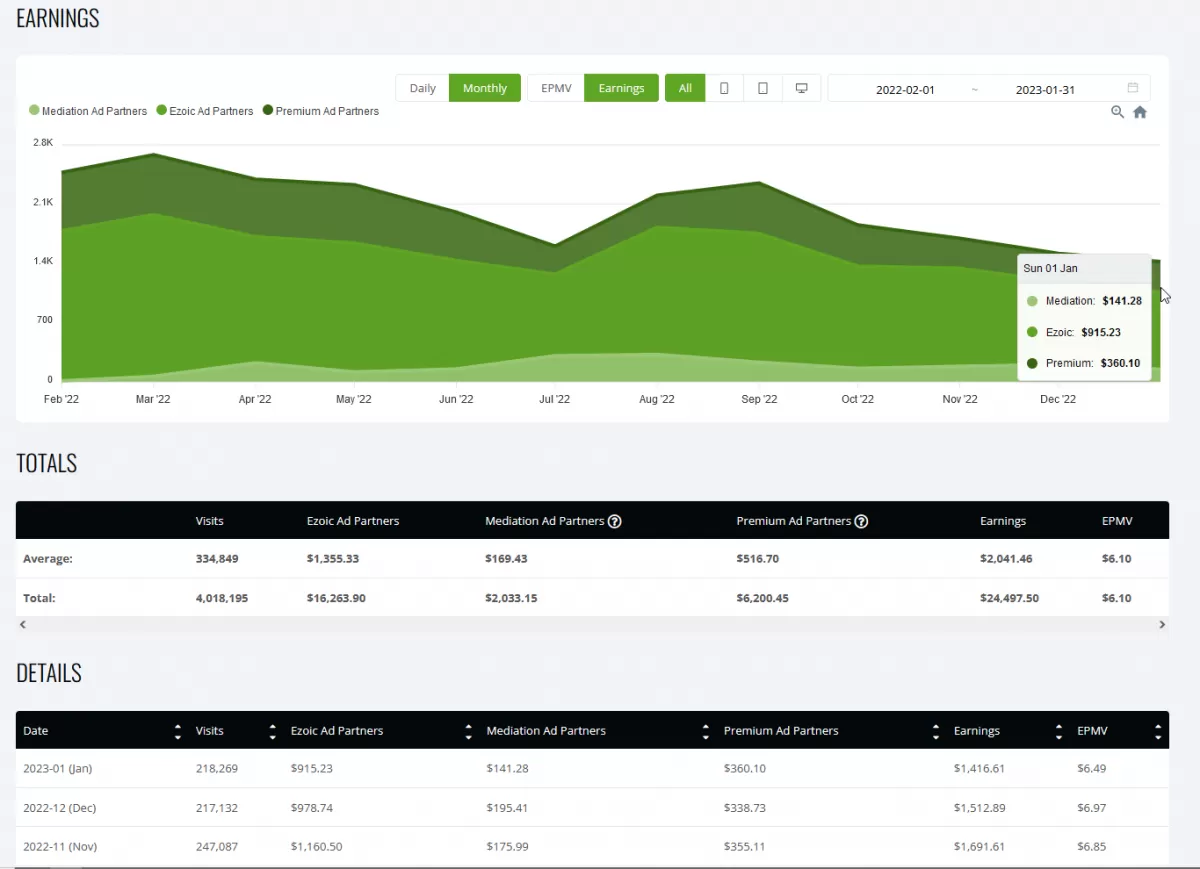This screenshot has width=1200, height=869.
Task: Open help icon beside Mediation Ad Partners total
Action: [615, 521]
